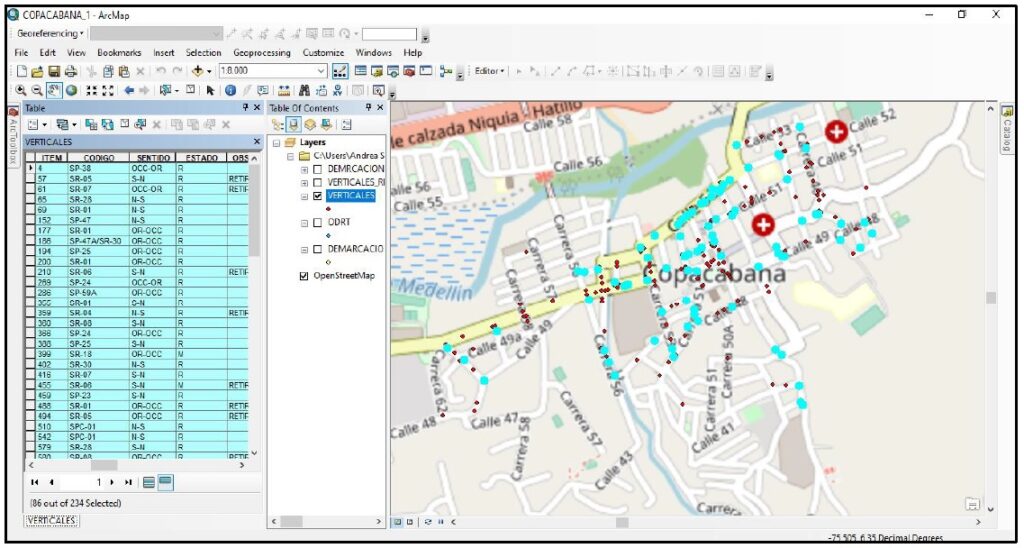
Task: Click List By Drawing Order in Table Of Contents
Action: click(x=278, y=124)
